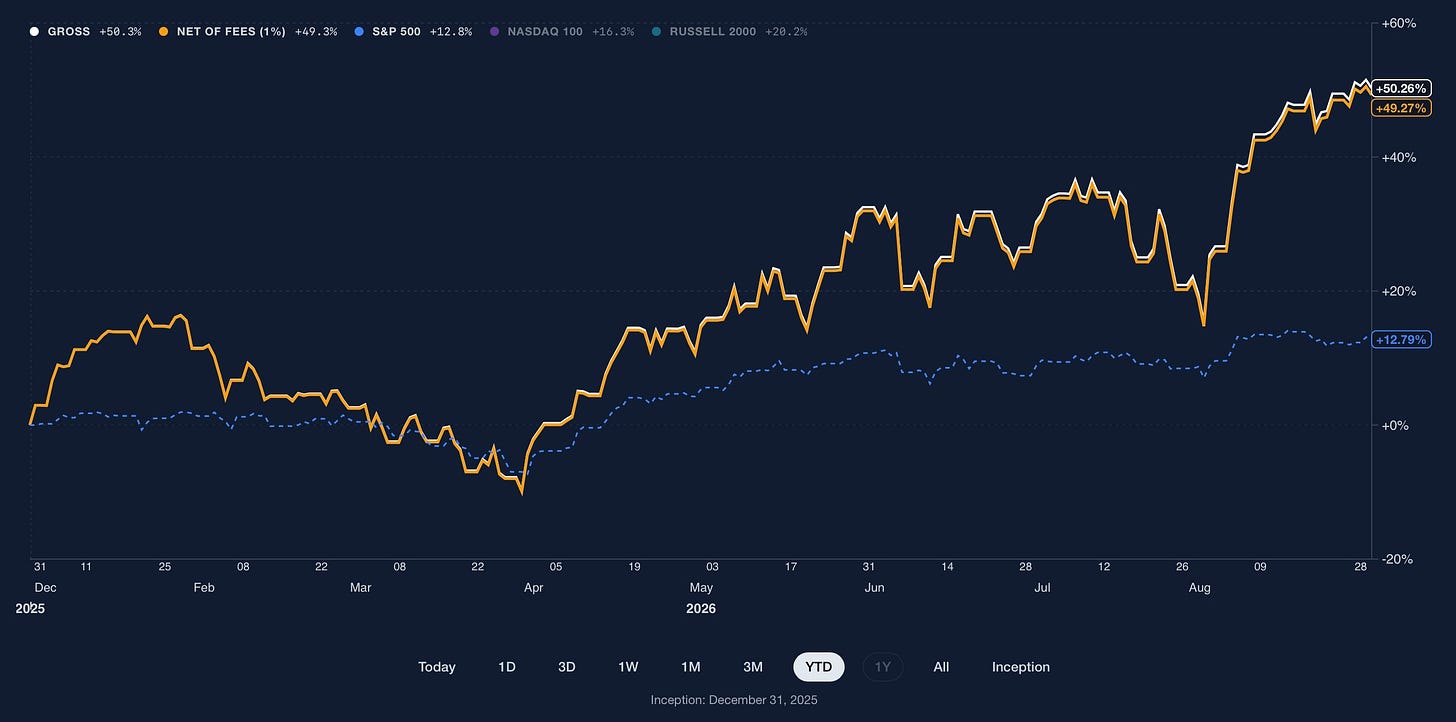Click the Jun month label on x-axis
This screenshot has height=722, width=1456.
pos(874,588)
